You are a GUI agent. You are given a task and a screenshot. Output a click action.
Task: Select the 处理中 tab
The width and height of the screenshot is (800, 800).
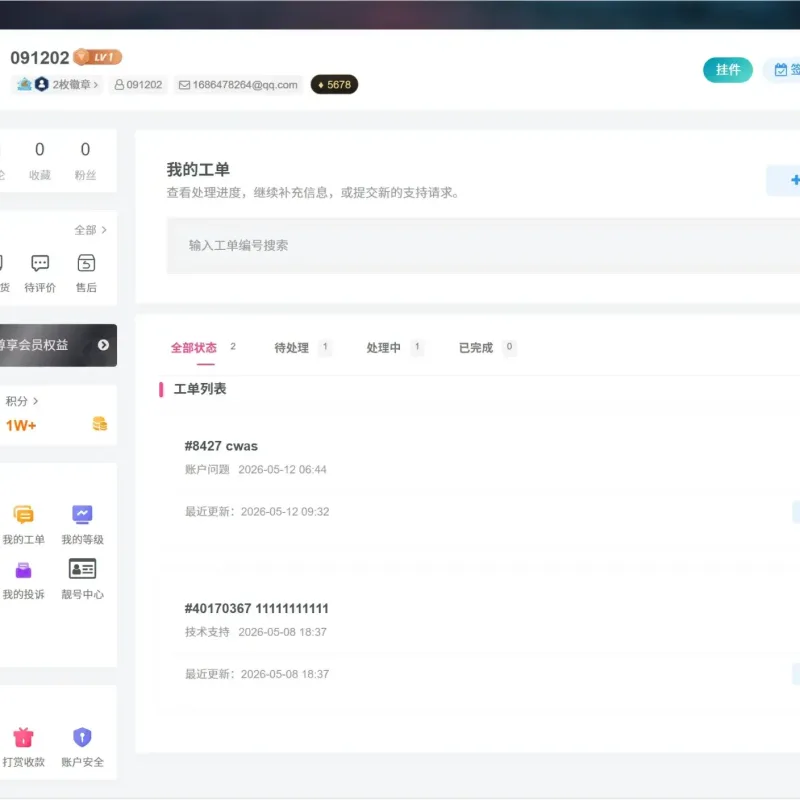394,348
